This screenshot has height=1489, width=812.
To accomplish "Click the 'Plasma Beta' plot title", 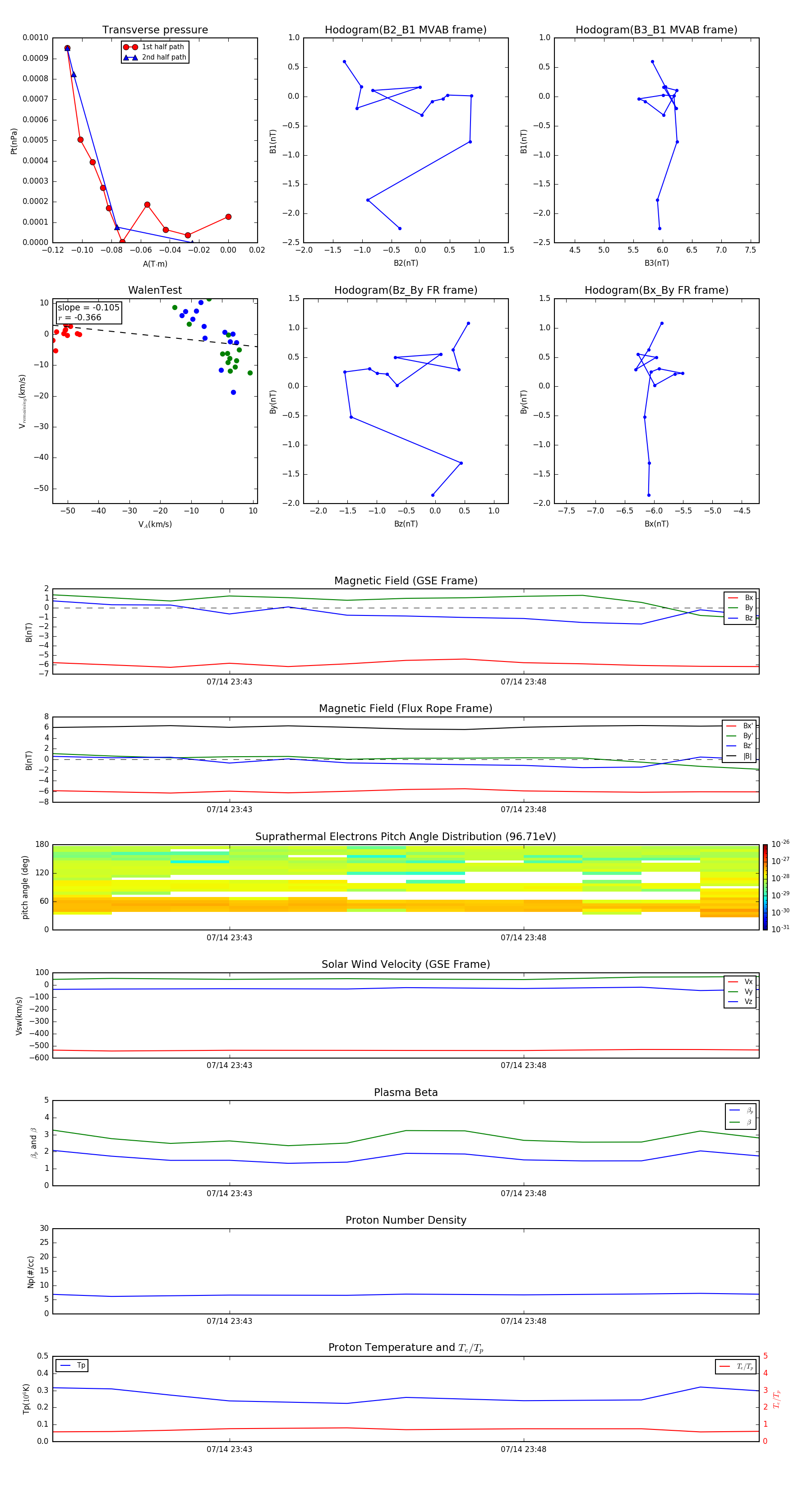I will tap(406, 1092).
